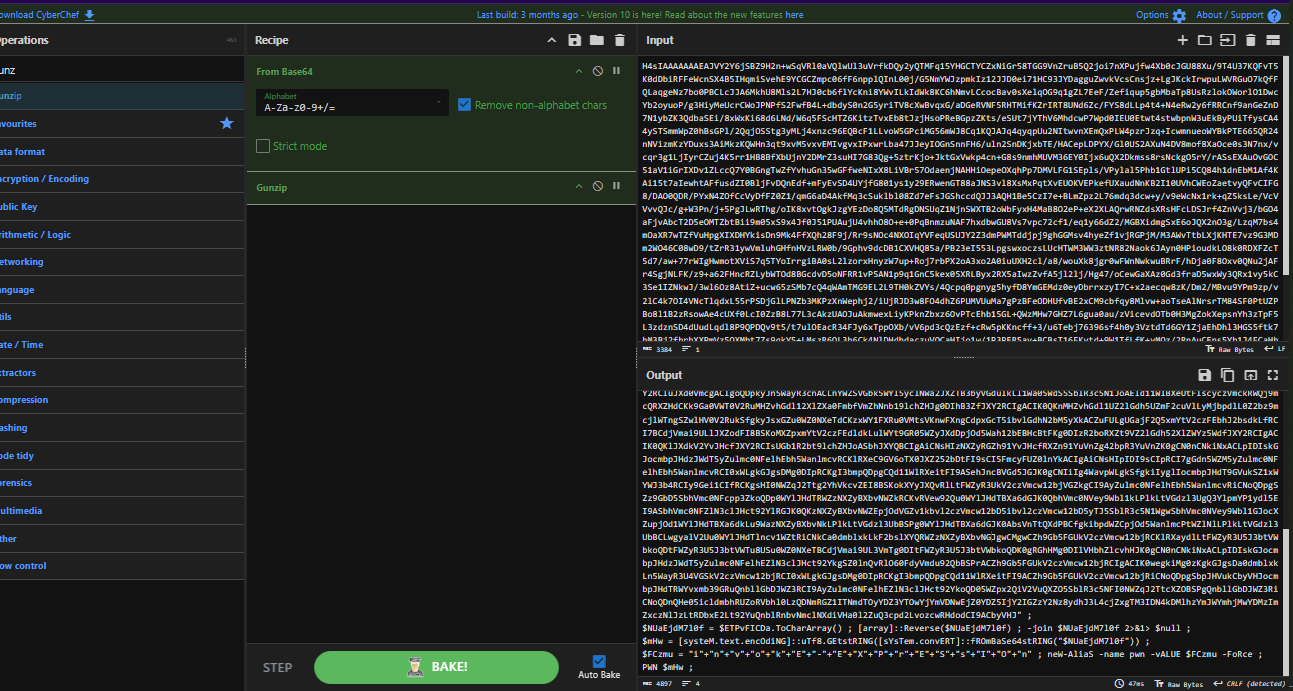Enable the Strict mode checkbox

[x=263, y=146]
